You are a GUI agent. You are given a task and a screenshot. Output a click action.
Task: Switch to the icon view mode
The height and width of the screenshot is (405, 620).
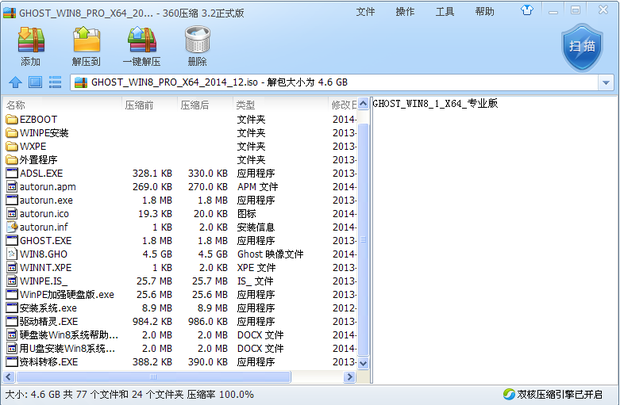click(35, 82)
